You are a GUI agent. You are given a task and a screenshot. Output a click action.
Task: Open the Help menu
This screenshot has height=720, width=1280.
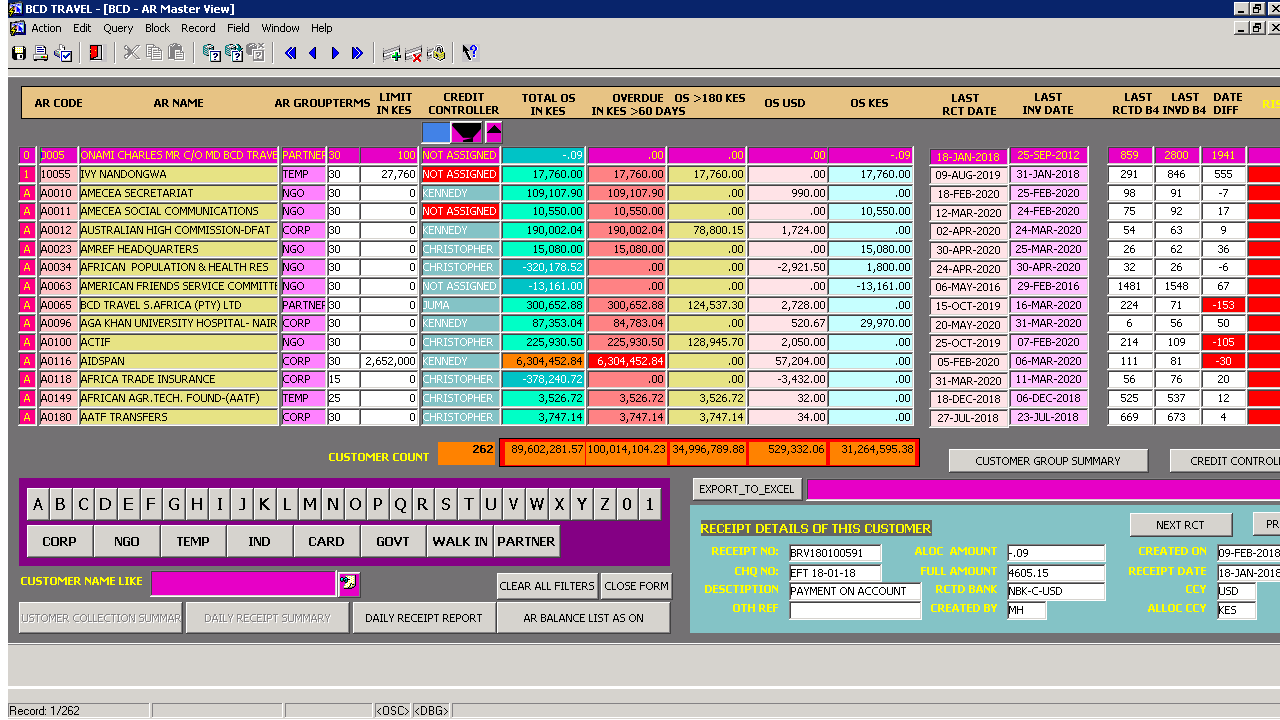321,28
